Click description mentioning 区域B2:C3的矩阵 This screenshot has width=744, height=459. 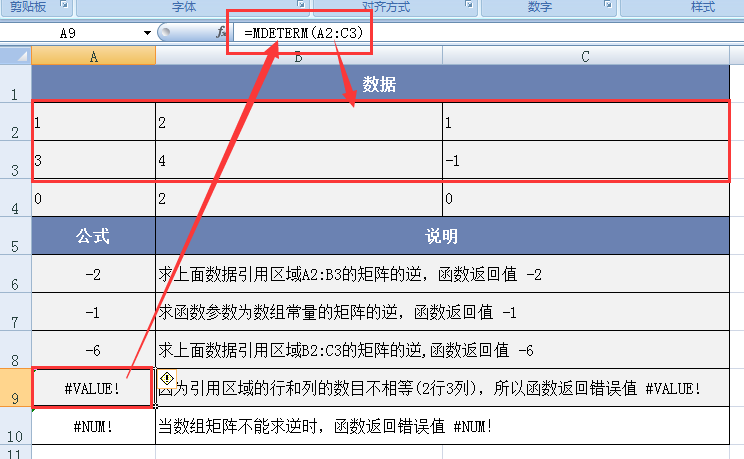(442, 350)
